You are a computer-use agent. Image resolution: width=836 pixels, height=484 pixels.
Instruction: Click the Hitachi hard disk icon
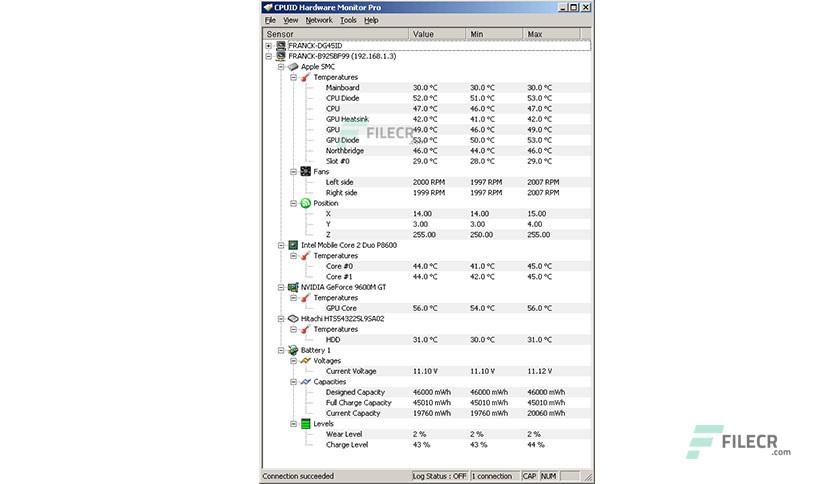pos(293,319)
